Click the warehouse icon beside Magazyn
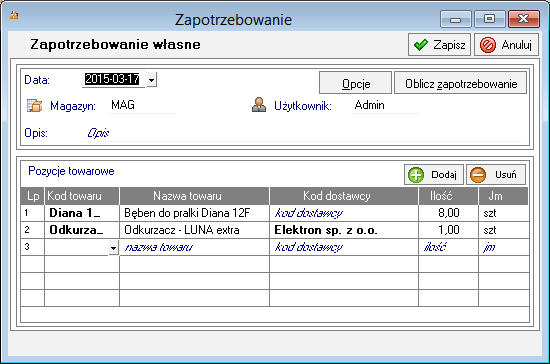This screenshot has width=550, height=364. pyautogui.click(x=34, y=106)
